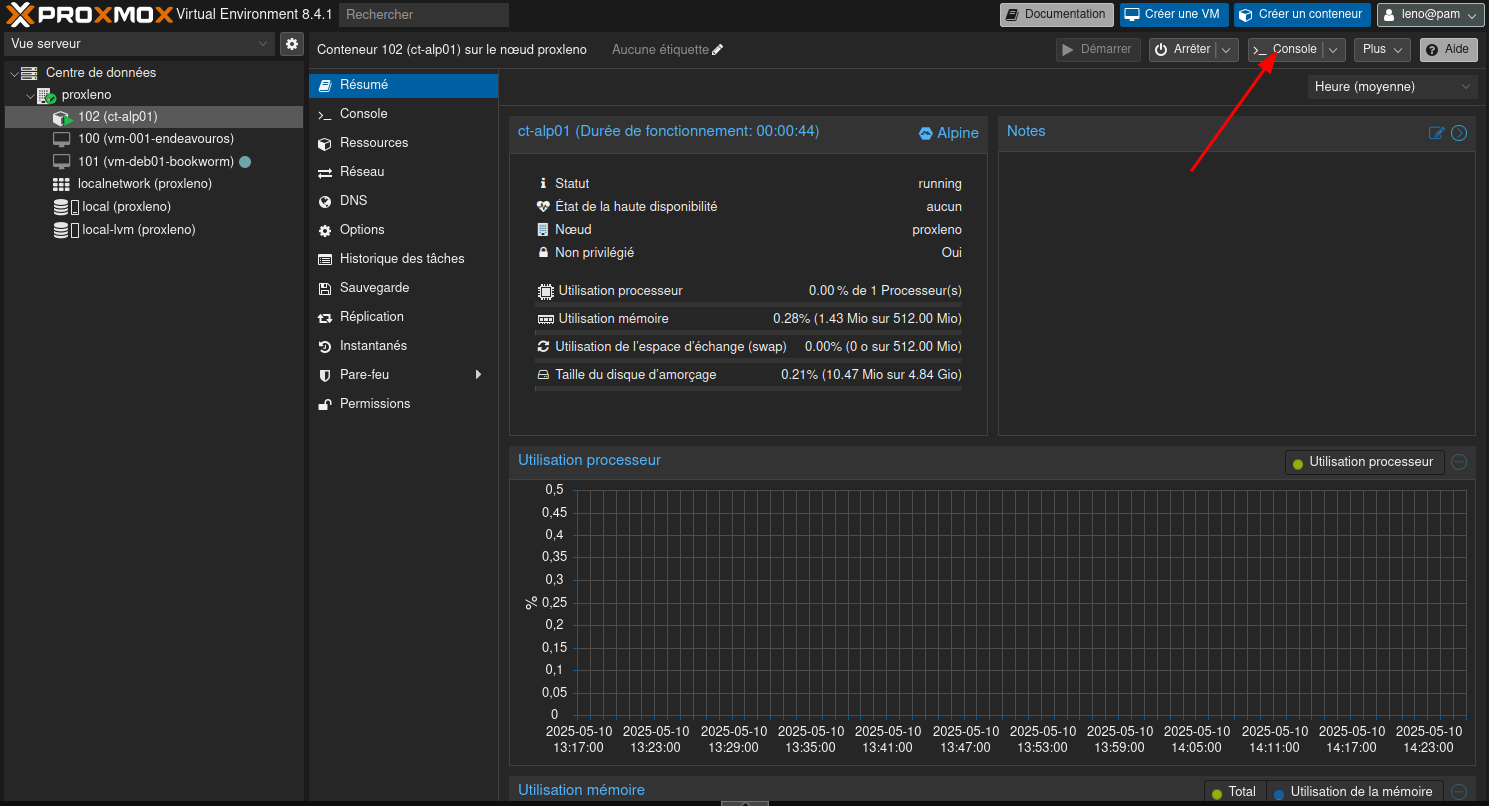Select the 100 (vm-001-endeavouros) monitor icon

[x=61, y=139]
